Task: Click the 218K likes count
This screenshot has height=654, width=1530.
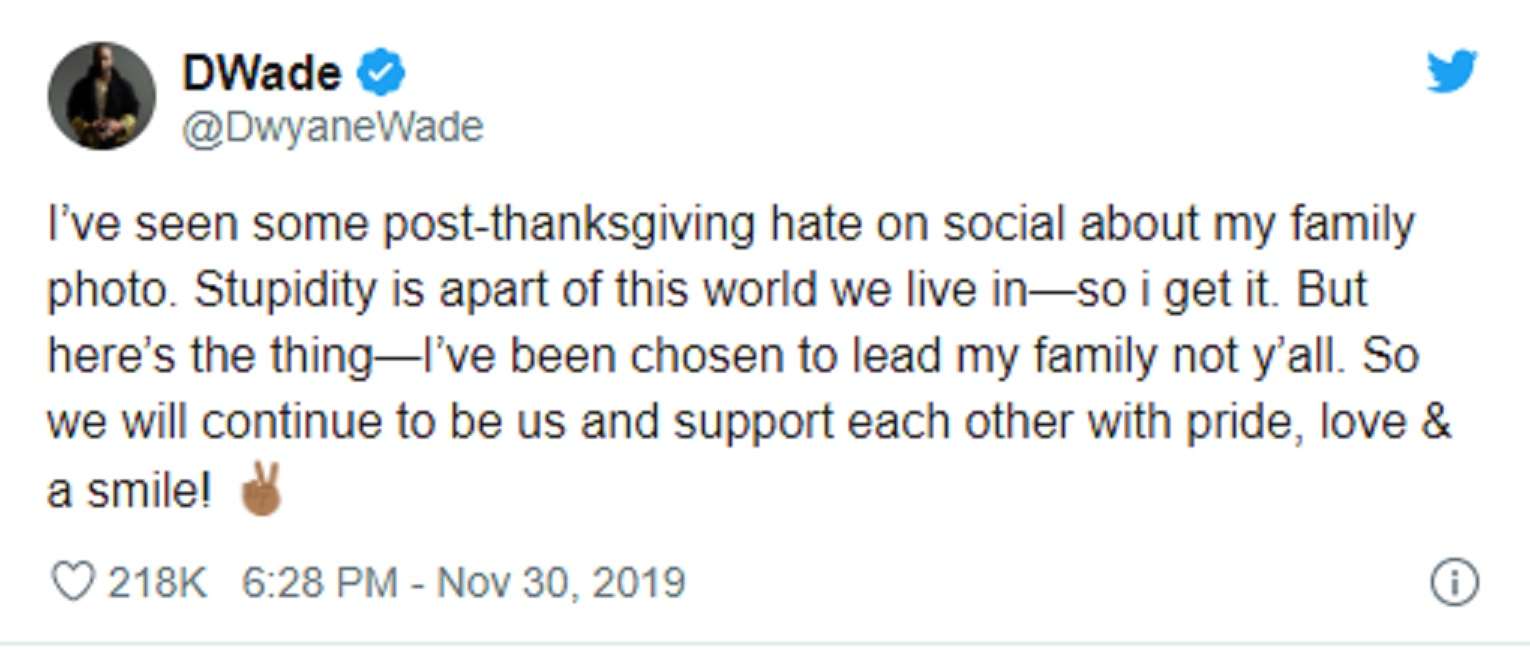Action: tap(158, 582)
